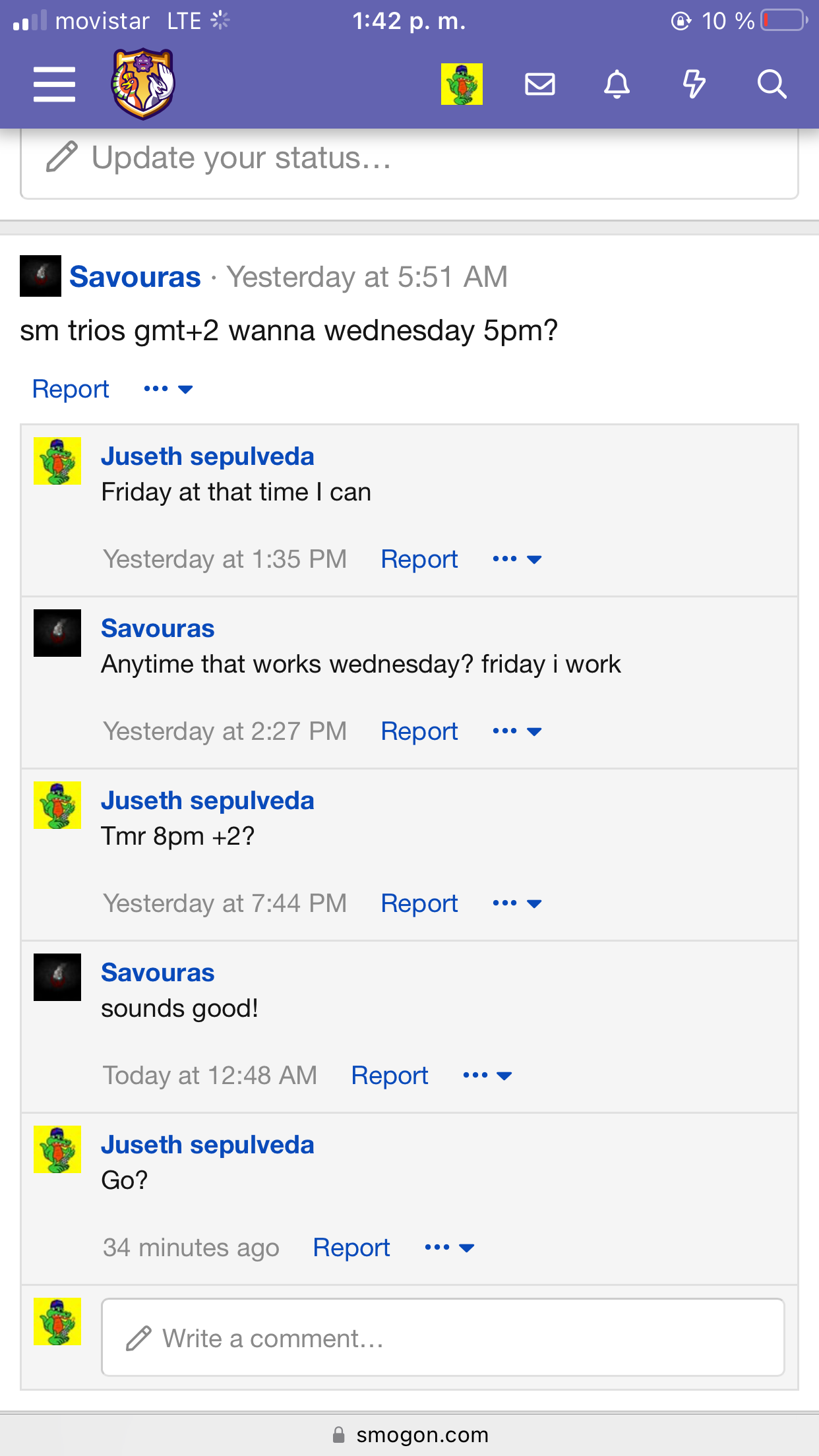Open the conversations envelope icon
Screen dimensions: 819x1456
click(x=539, y=84)
